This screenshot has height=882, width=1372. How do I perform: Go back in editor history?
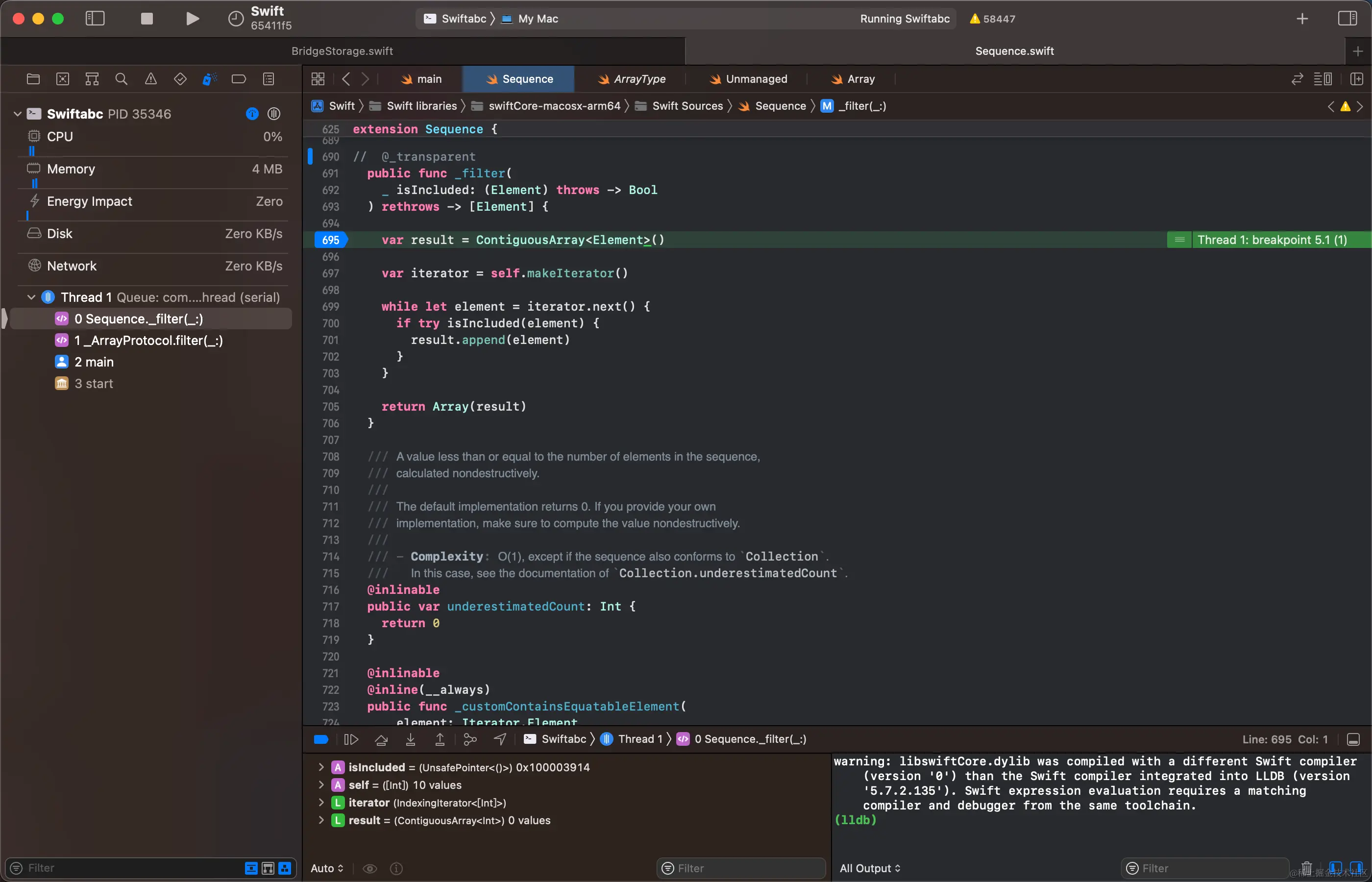[346, 79]
